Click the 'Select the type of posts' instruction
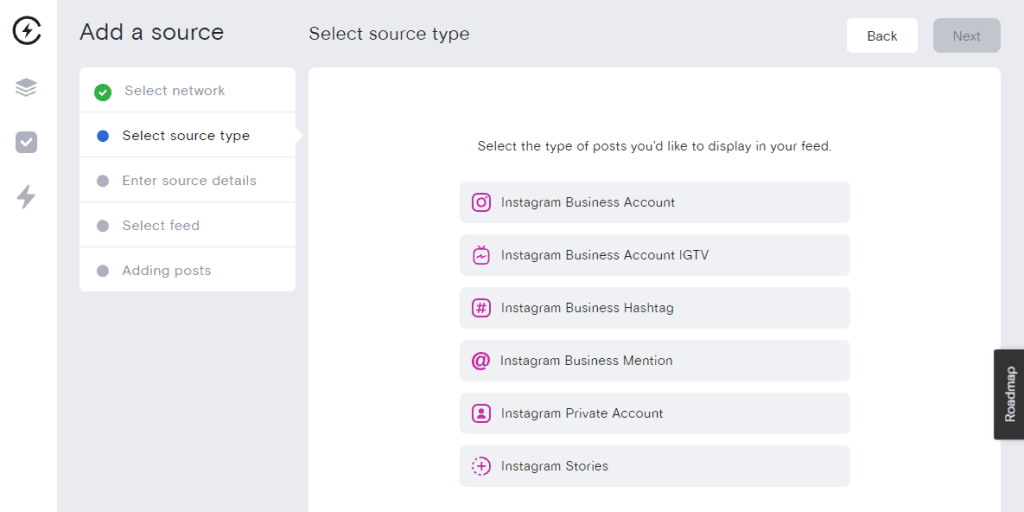 [x=654, y=146]
